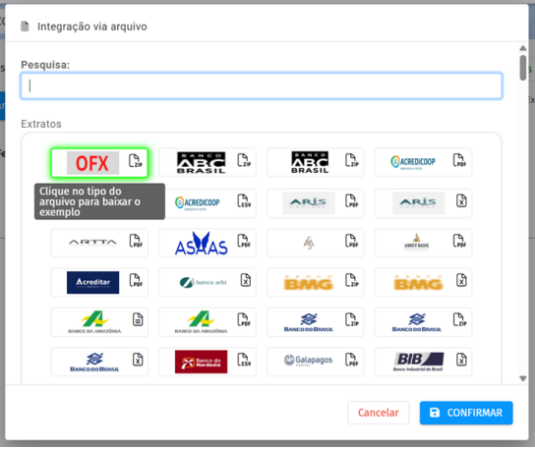The image size is (535, 449).
Task: Select the OFX statement tile
Action: (99, 163)
